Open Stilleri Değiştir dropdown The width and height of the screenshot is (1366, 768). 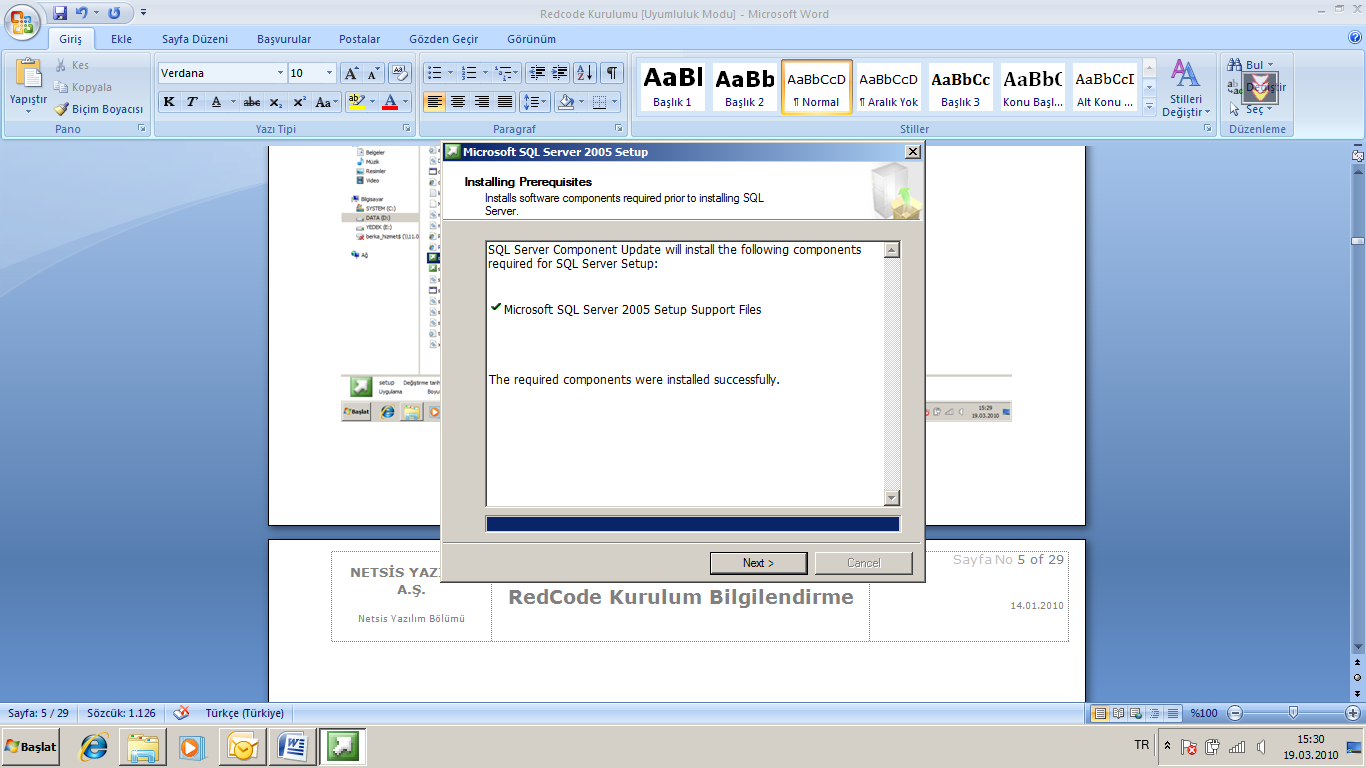(x=1186, y=87)
